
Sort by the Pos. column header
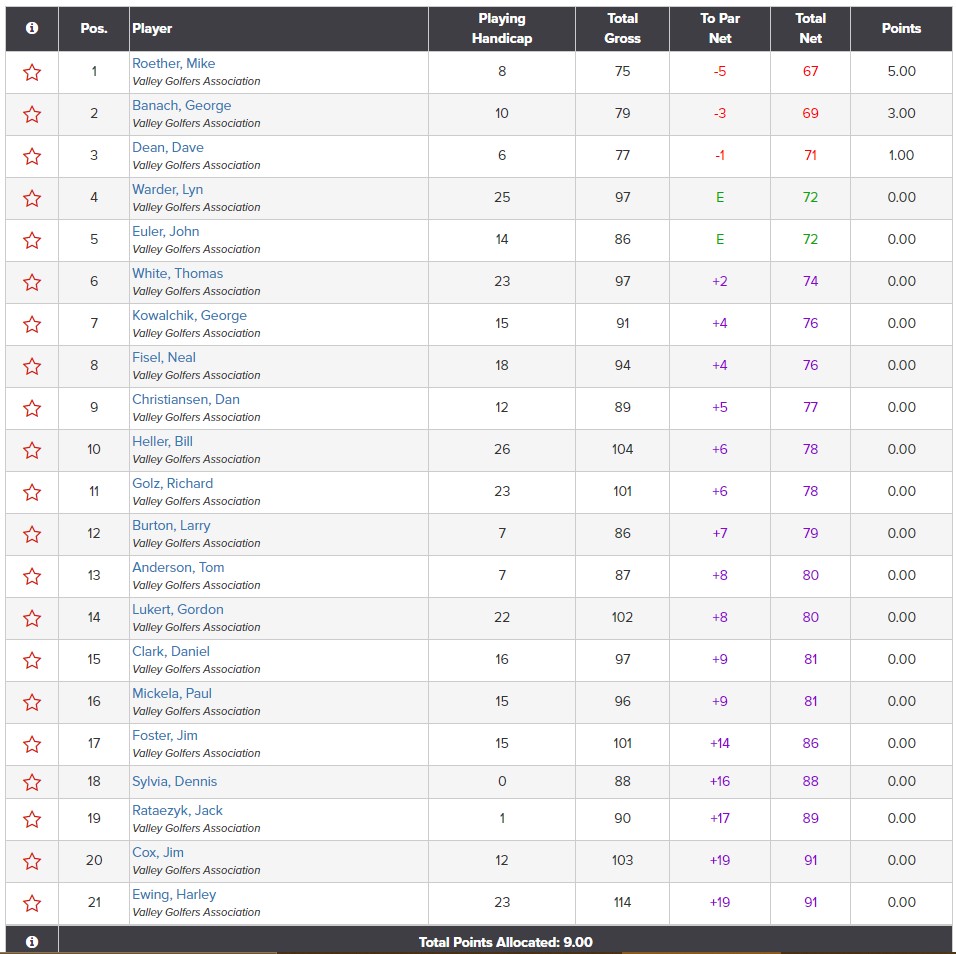94,29
